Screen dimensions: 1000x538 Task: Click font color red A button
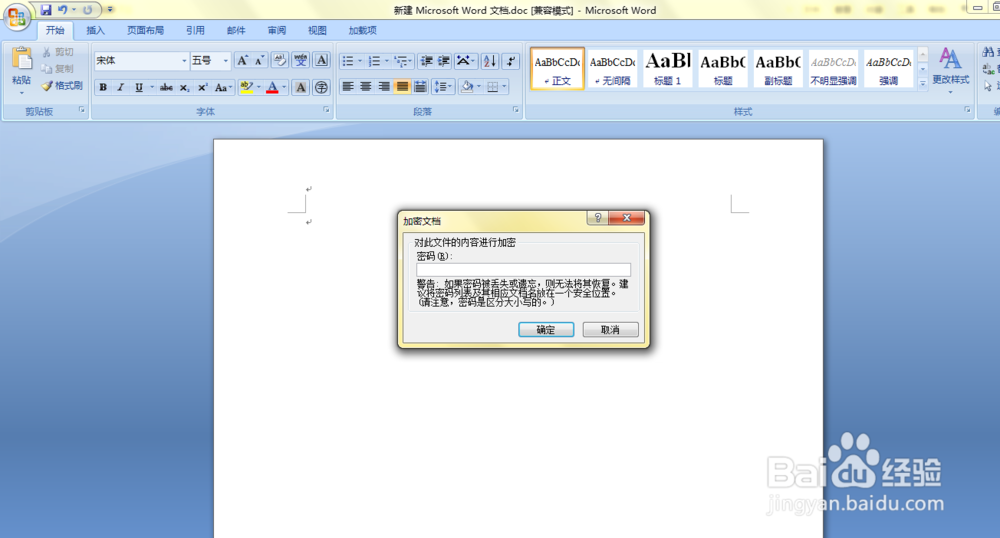tap(272, 87)
